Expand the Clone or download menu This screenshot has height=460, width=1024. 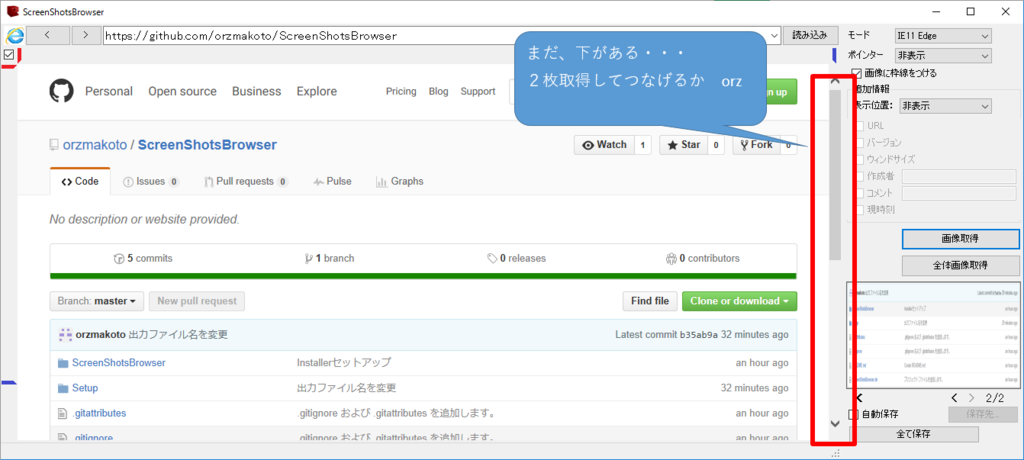coord(739,301)
